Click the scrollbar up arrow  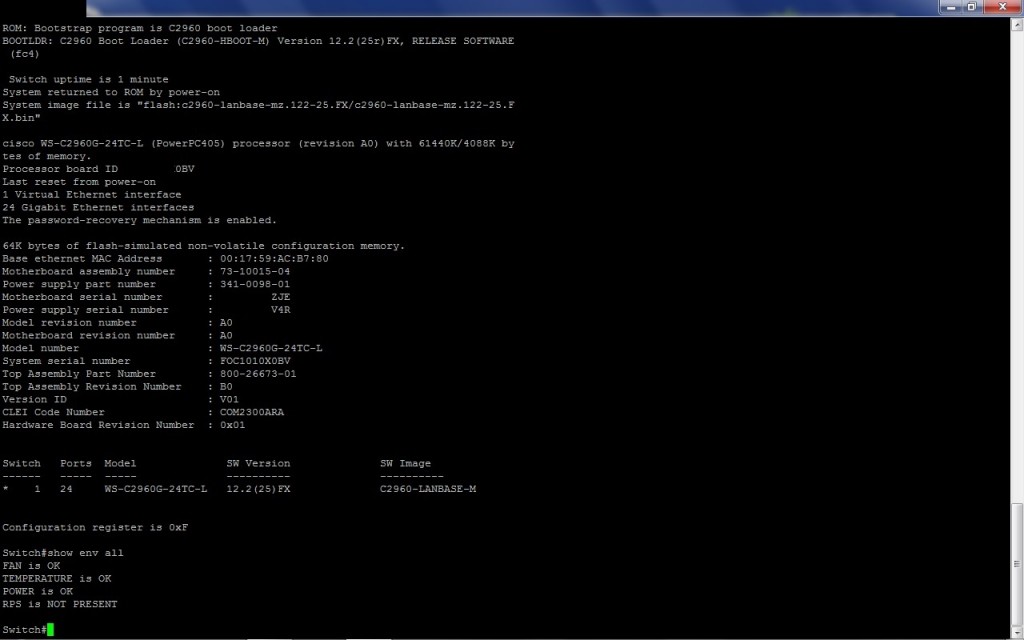(x=1017, y=25)
